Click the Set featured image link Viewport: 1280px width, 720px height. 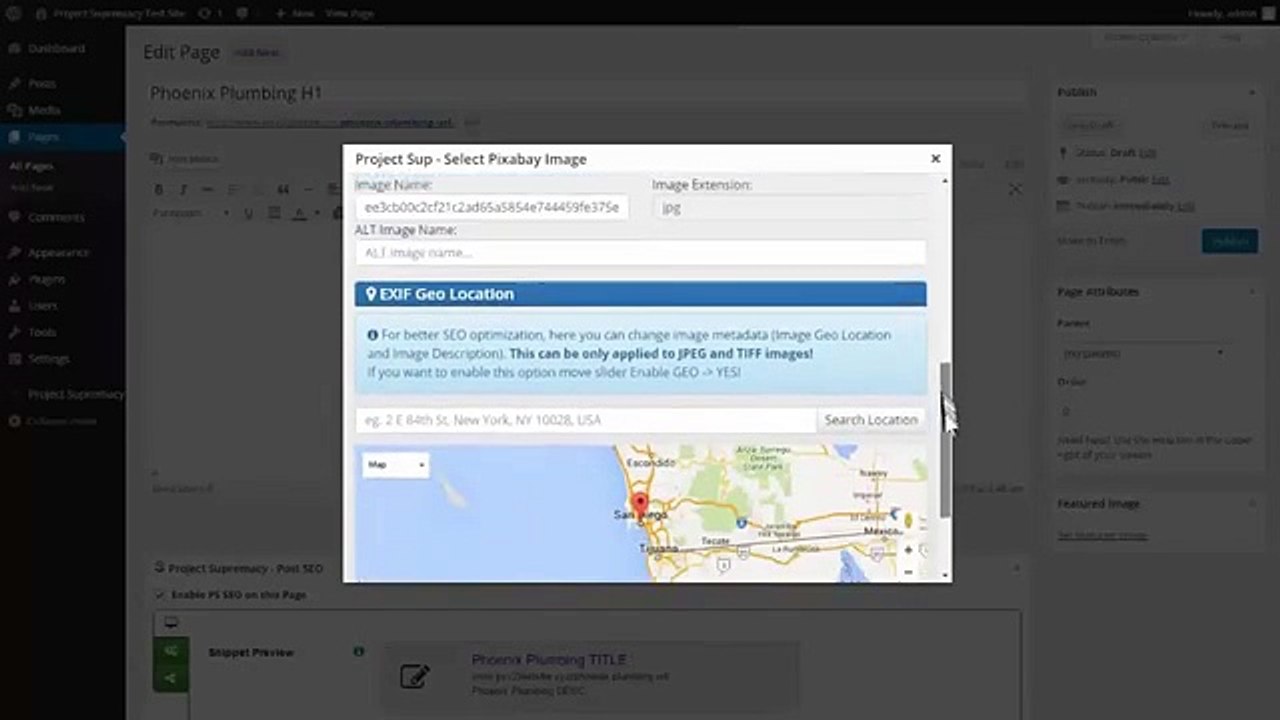point(1102,535)
